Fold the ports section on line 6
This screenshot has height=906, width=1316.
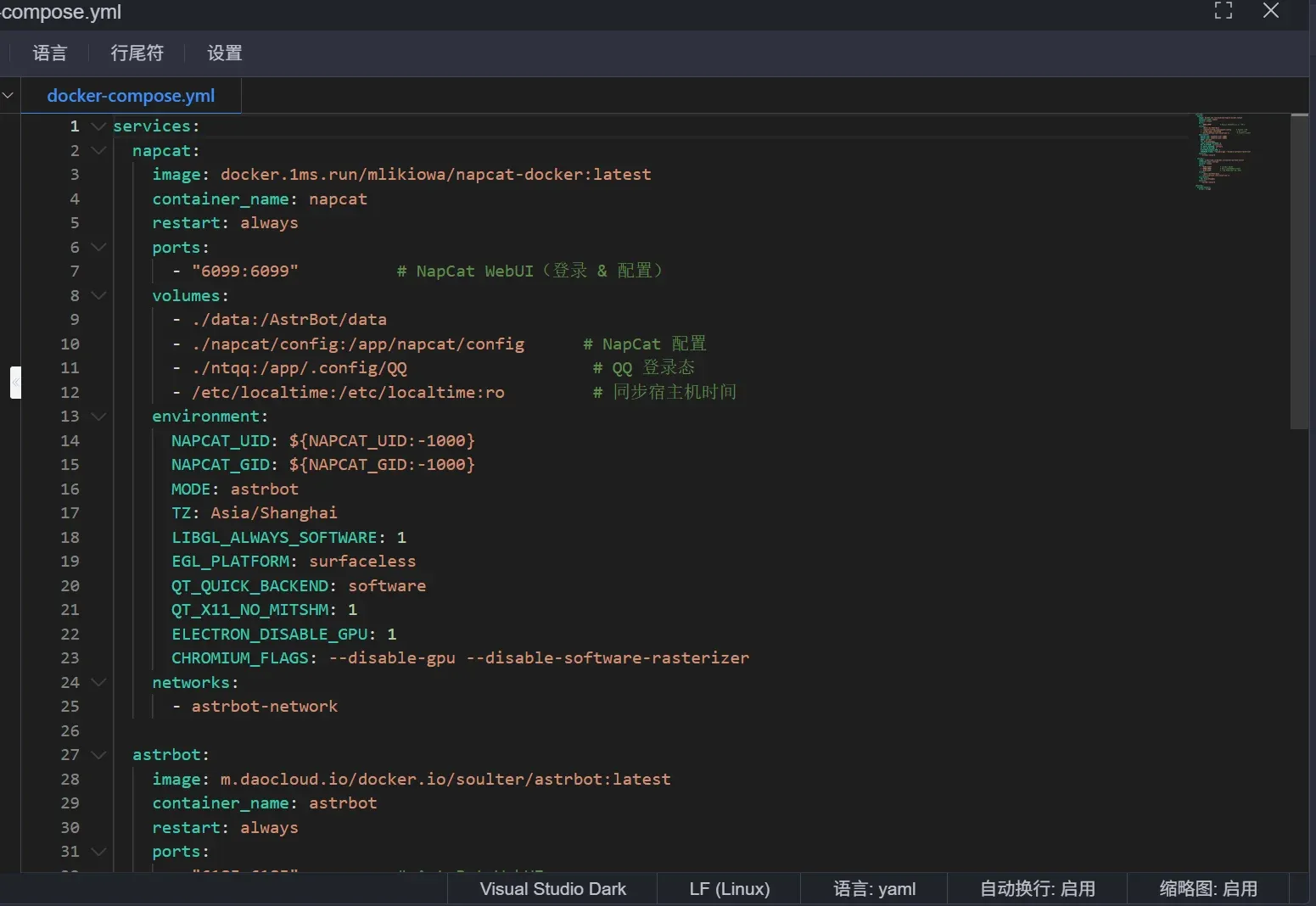coord(98,248)
